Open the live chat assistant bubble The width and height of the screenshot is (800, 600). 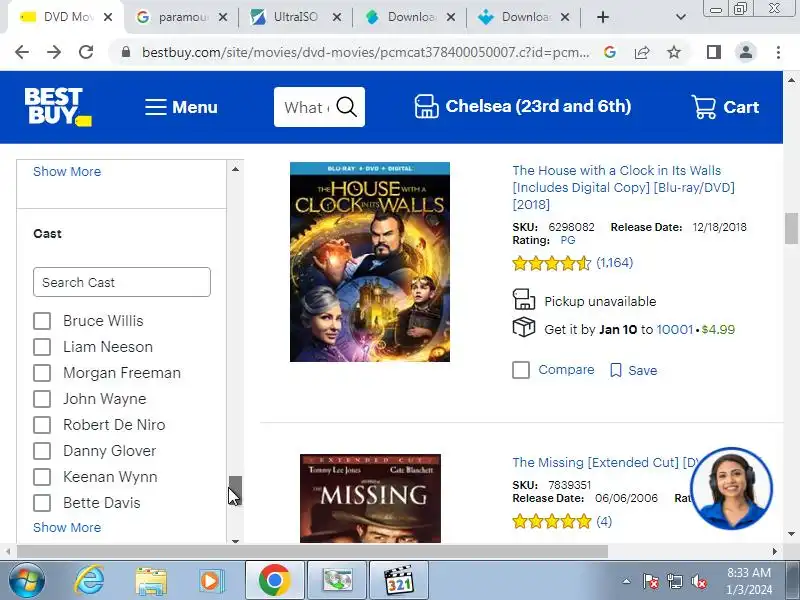click(732, 488)
